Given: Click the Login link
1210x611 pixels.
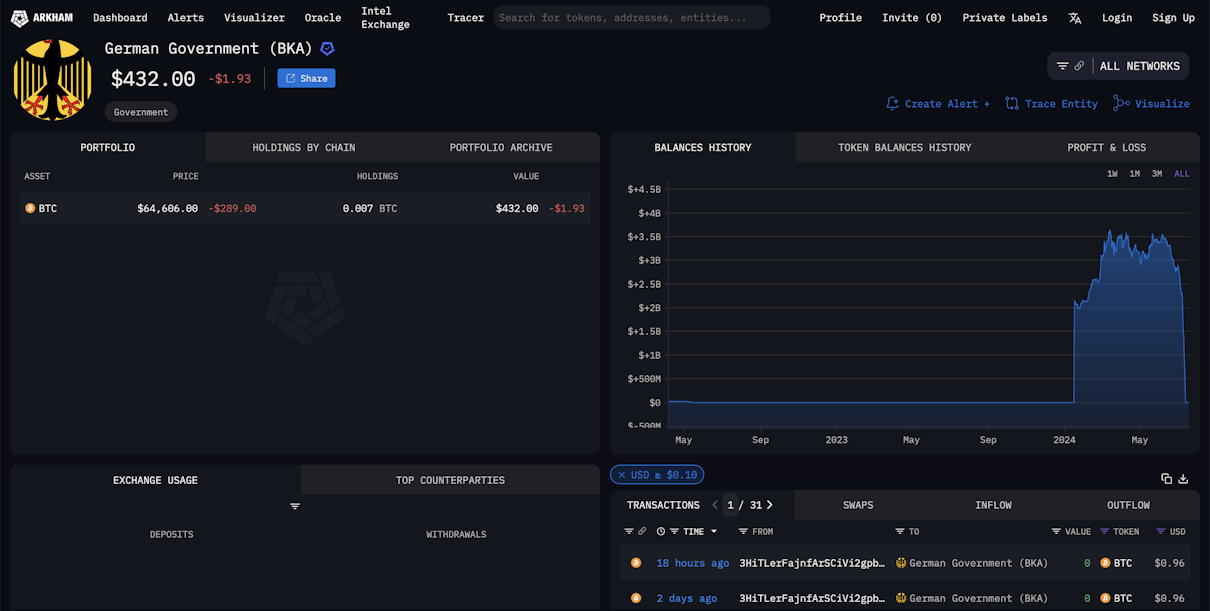Looking at the screenshot, I should (1117, 18).
